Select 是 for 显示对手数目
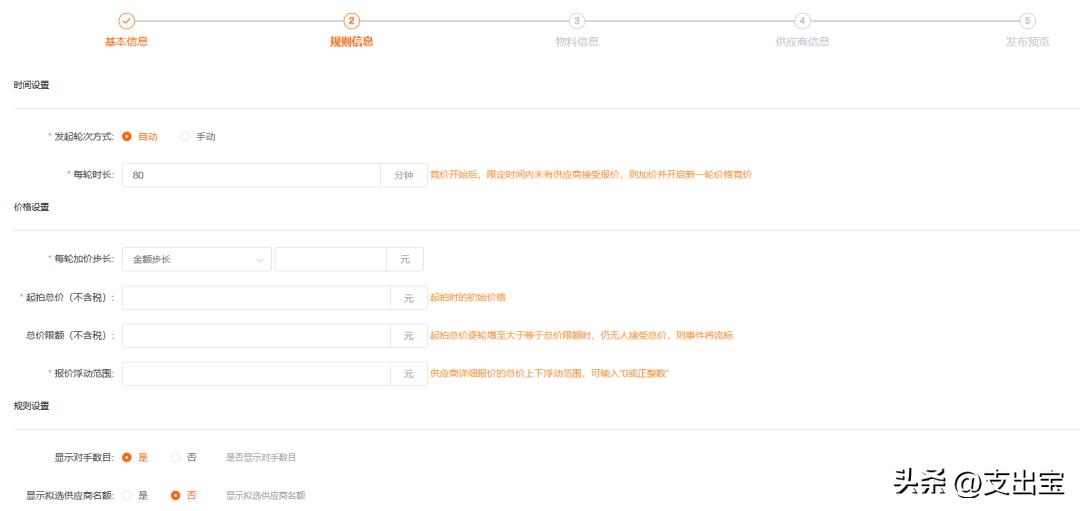Viewport: 1080px width, 511px height. (x=127, y=457)
